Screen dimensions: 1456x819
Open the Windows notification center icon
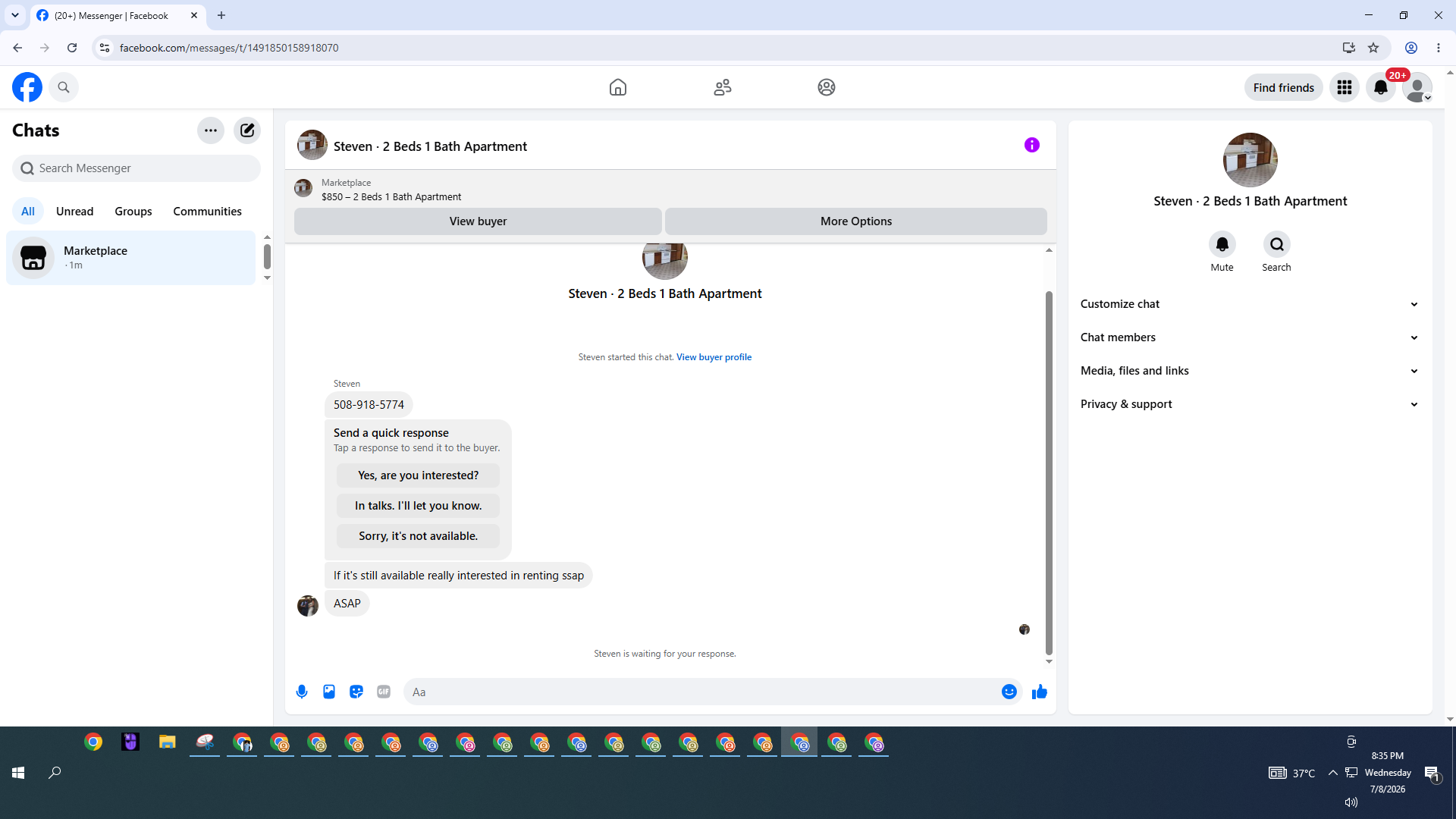[1432, 773]
